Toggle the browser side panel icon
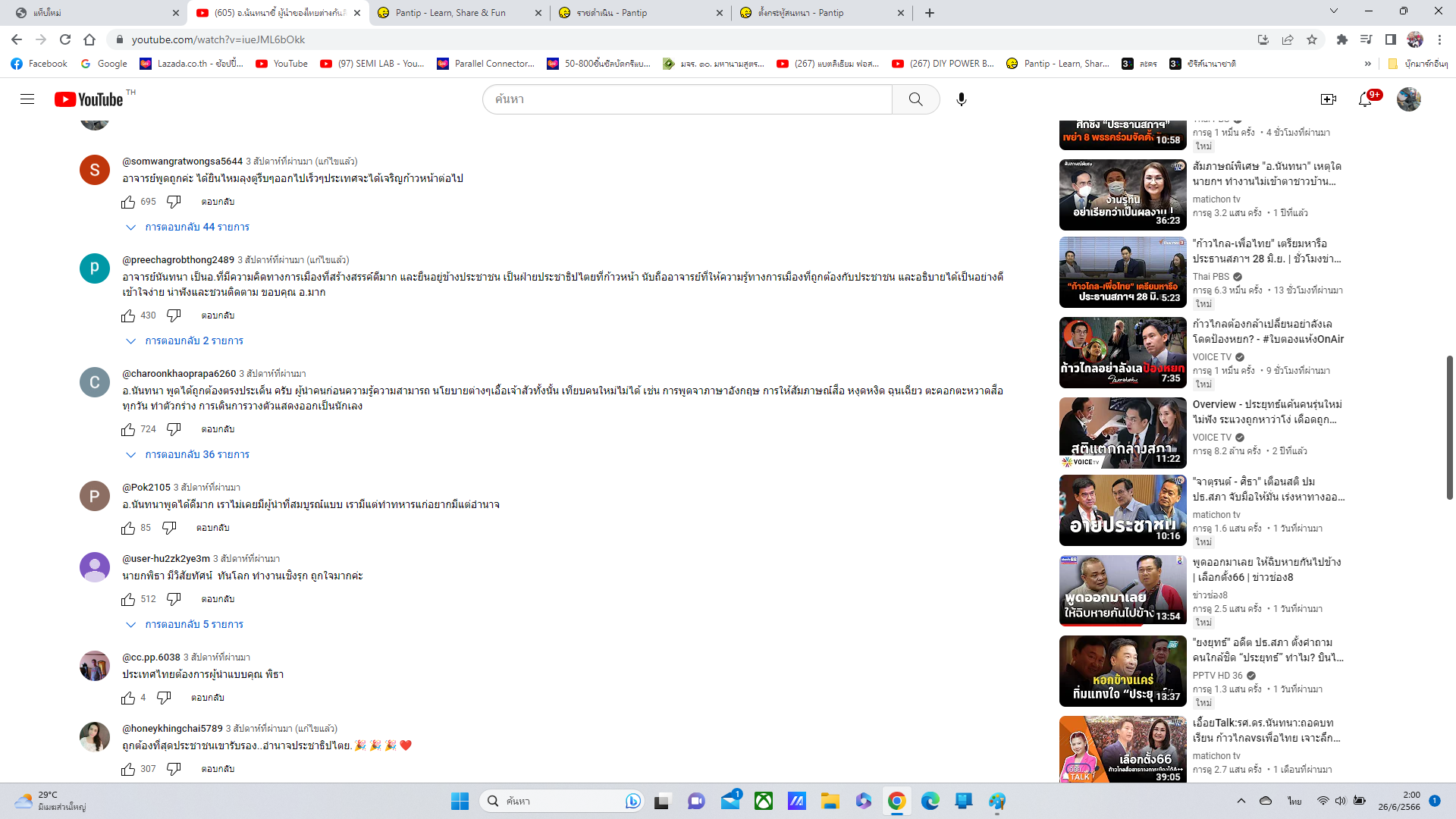The height and width of the screenshot is (819, 1456). (1391, 39)
